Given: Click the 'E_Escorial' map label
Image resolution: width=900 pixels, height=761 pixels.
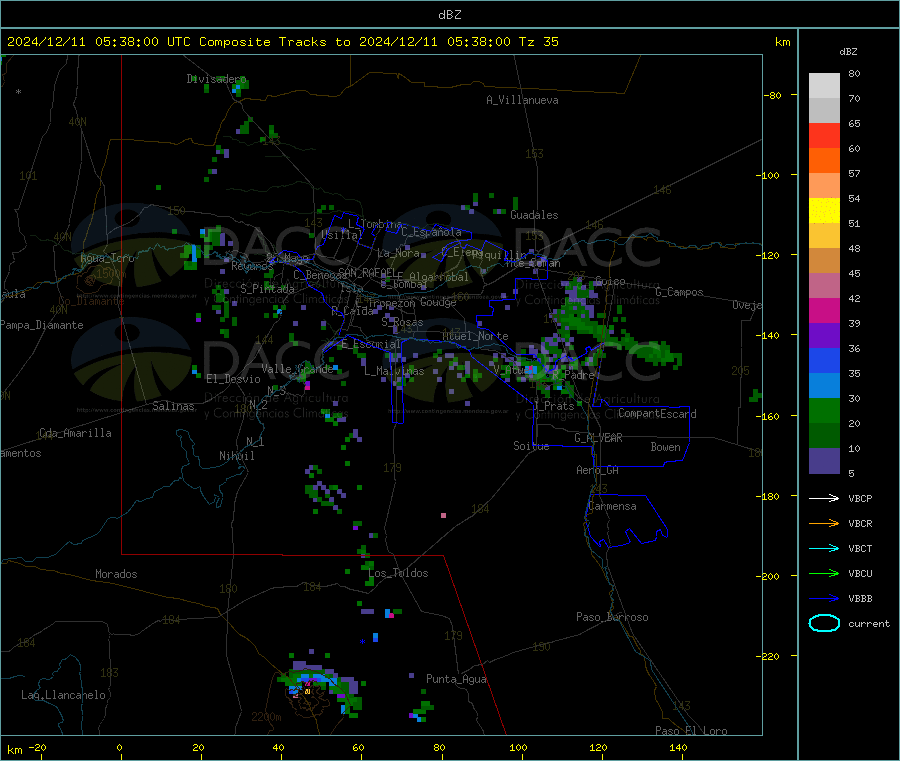Looking at the screenshot, I should tap(371, 344).
